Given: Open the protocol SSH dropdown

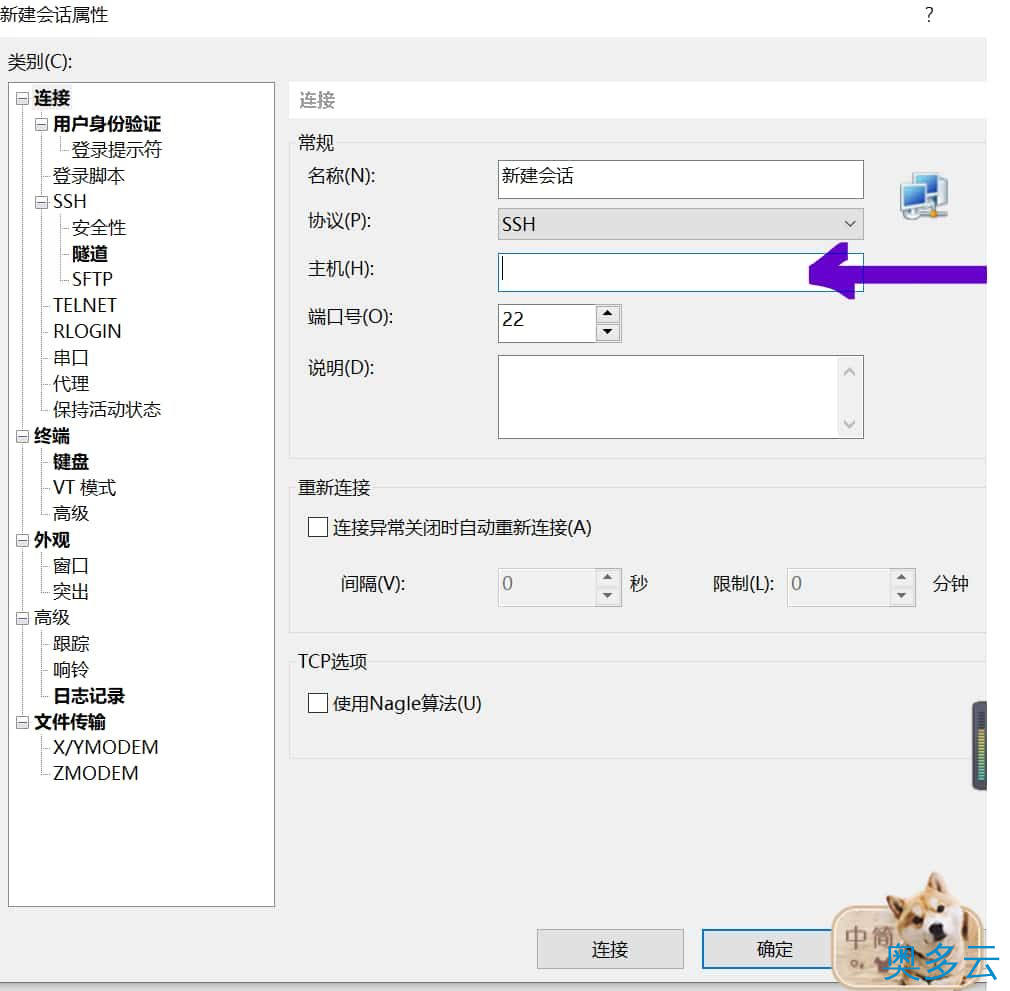Looking at the screenshot, I should click(x=680, y=224).
